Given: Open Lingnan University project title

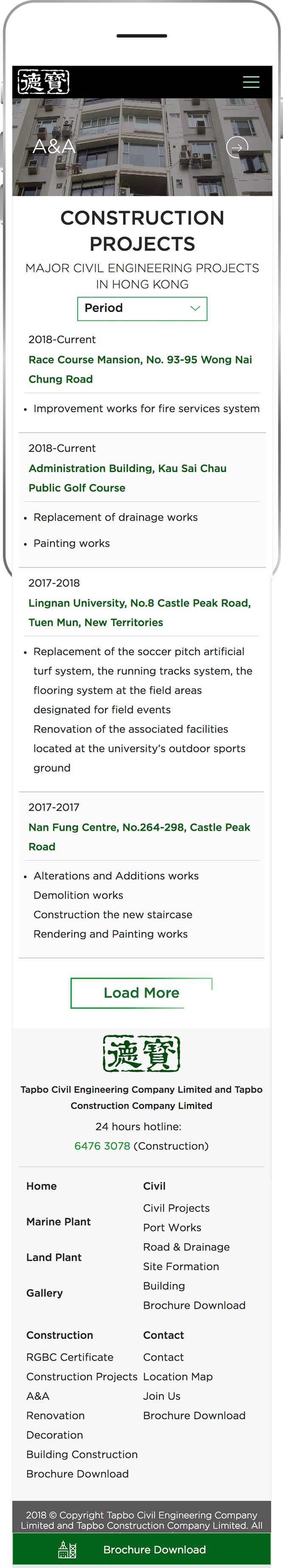Looking at the screenshot, I should click(x=139, y=612).
